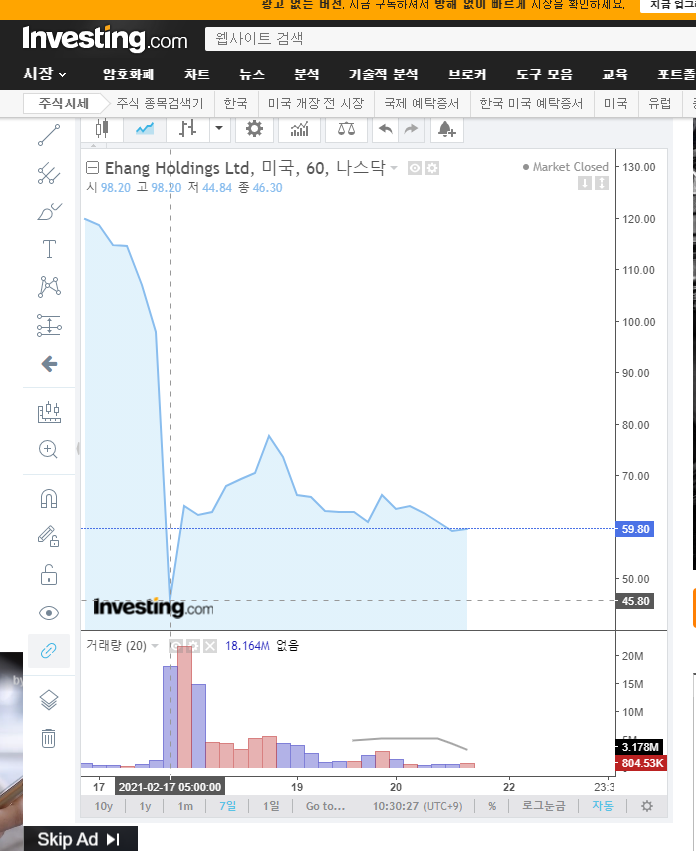Toggle hide all drawings eye icon
696x851 pixels.
[49, 613]
